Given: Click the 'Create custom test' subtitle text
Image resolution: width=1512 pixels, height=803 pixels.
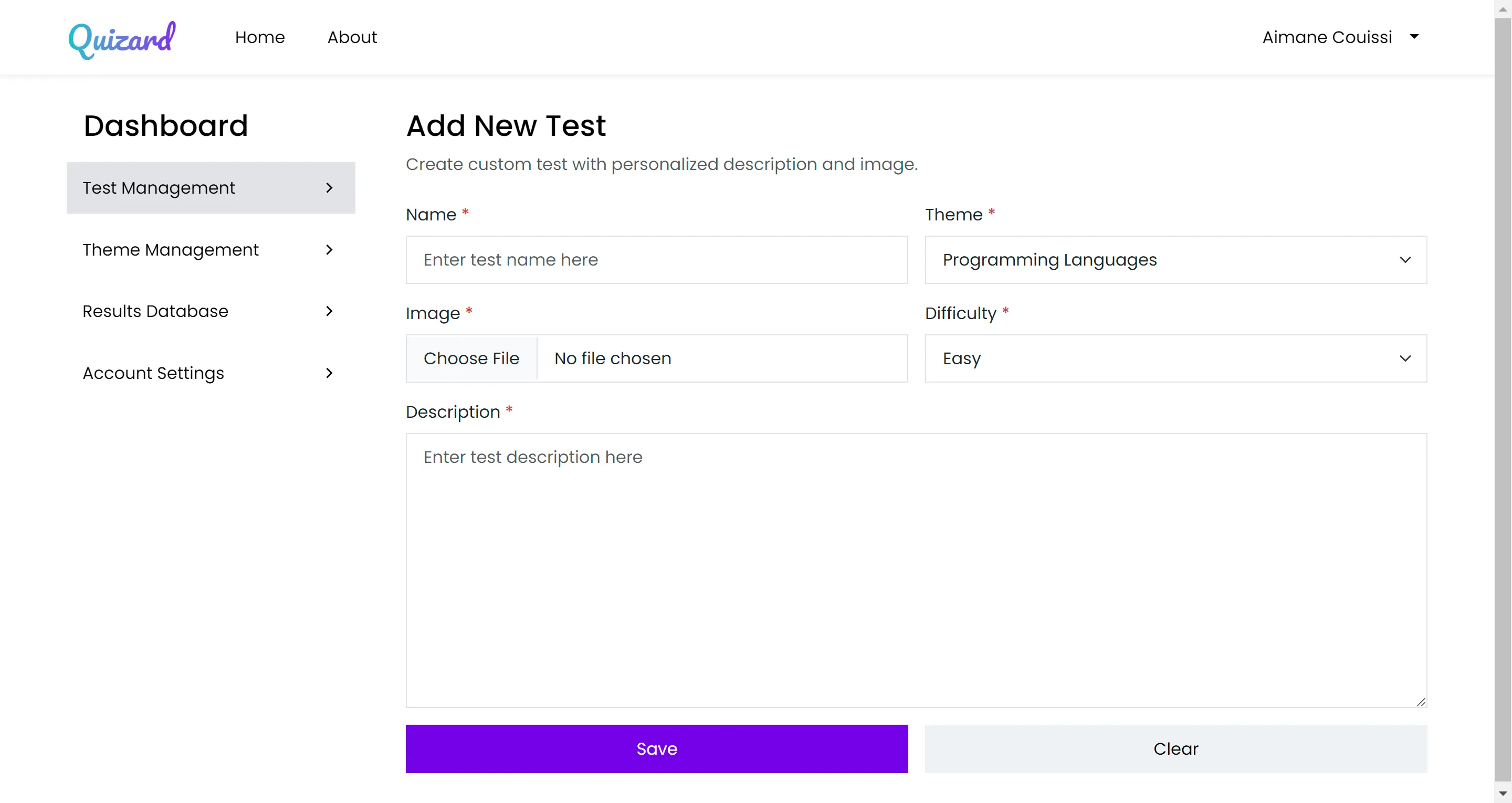Looking at the screenshot, I should point(661,164).
